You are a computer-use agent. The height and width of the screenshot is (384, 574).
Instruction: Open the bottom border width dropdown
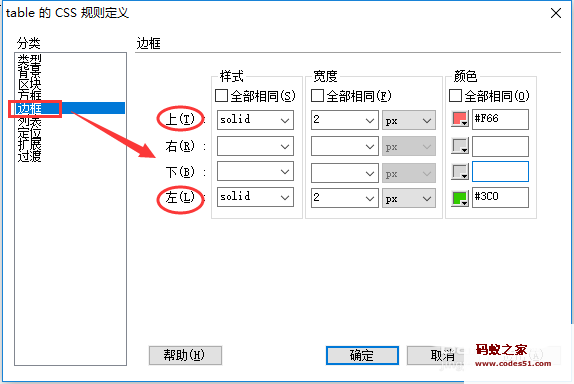point(344,173)
